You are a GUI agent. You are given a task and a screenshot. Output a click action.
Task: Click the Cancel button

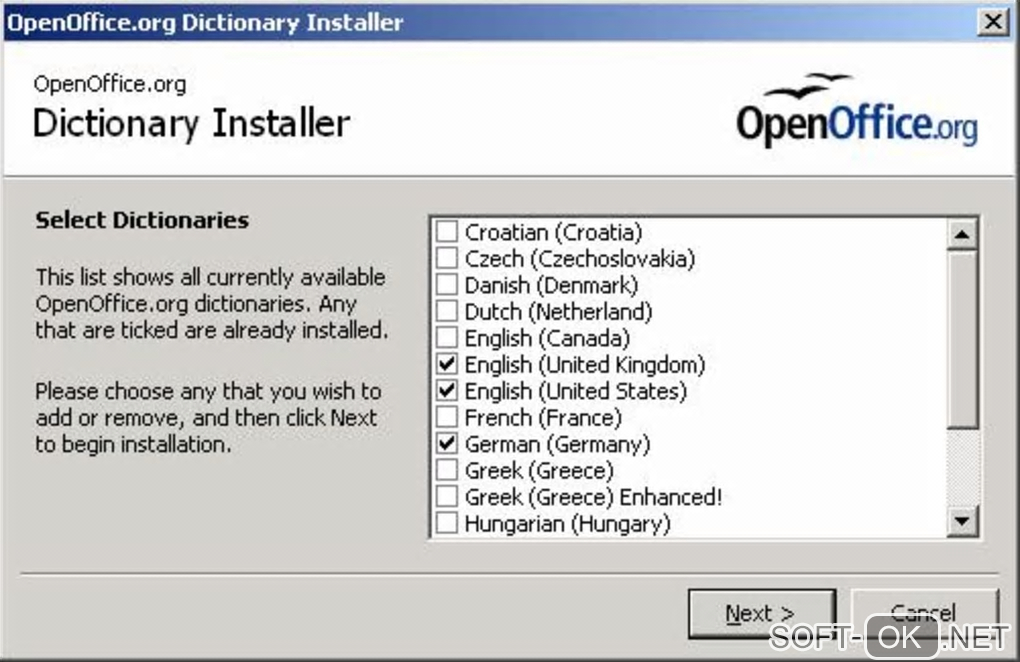[924, 613]
